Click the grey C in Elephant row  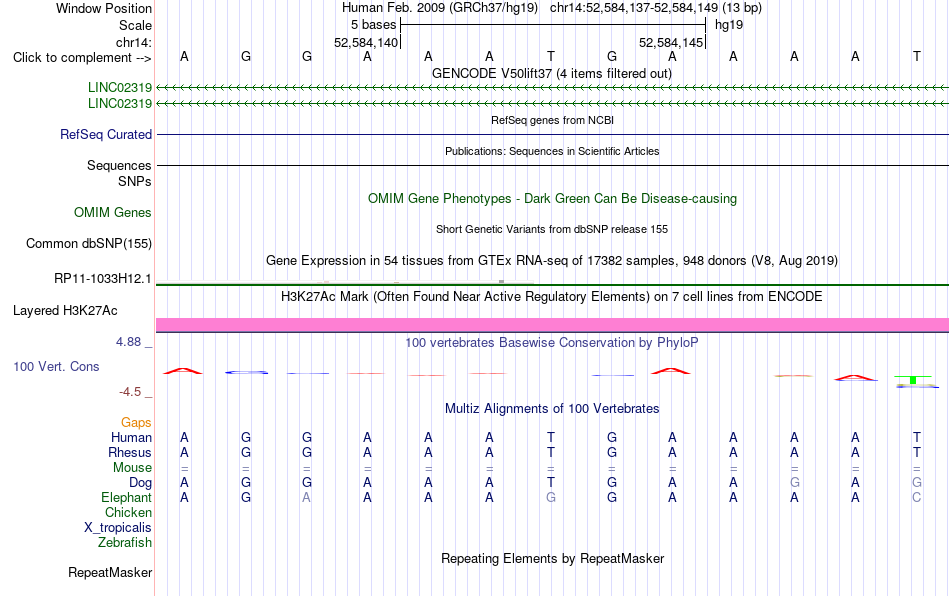917,497
